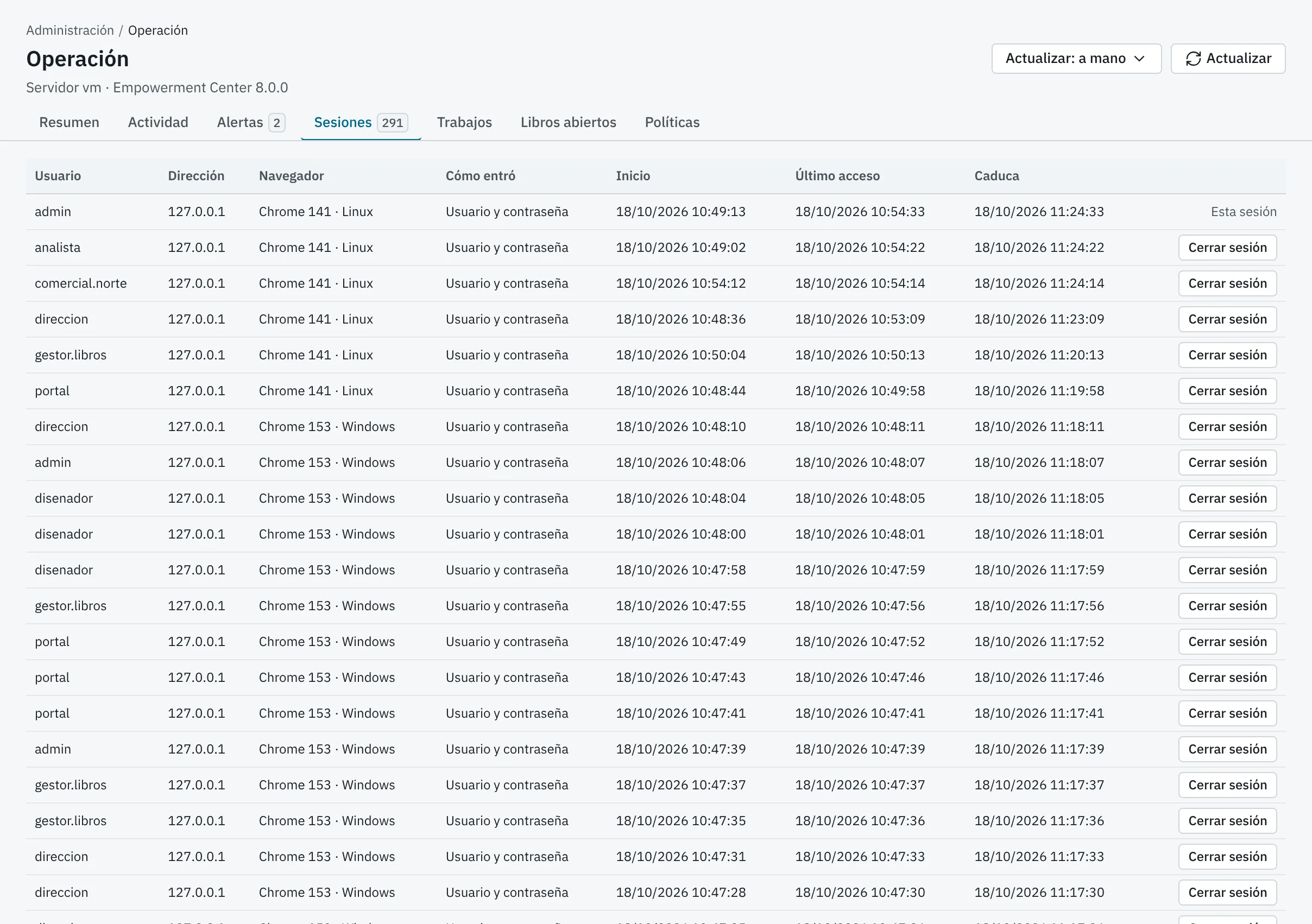Close session for user analista
Screen dimensions: 1312x924
[x=1227, y=248]
